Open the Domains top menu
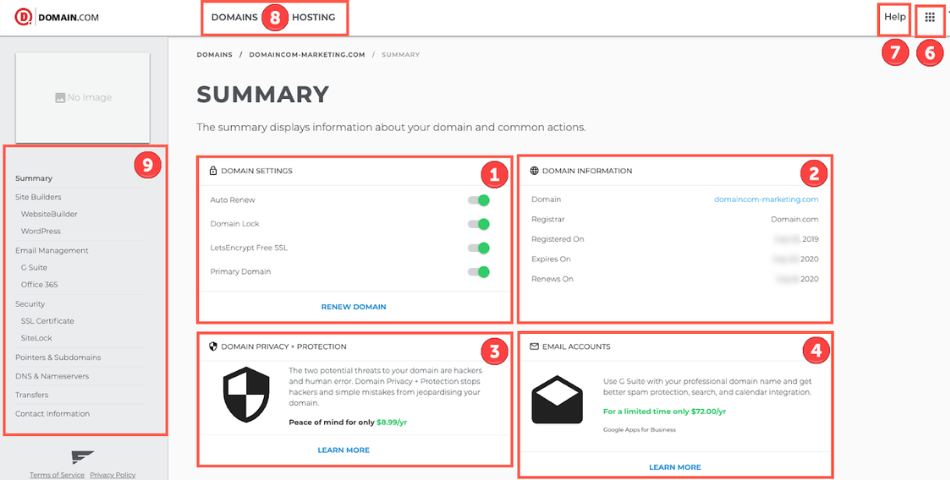The width and height of the screenshot is (950, 480). point(234,17)
